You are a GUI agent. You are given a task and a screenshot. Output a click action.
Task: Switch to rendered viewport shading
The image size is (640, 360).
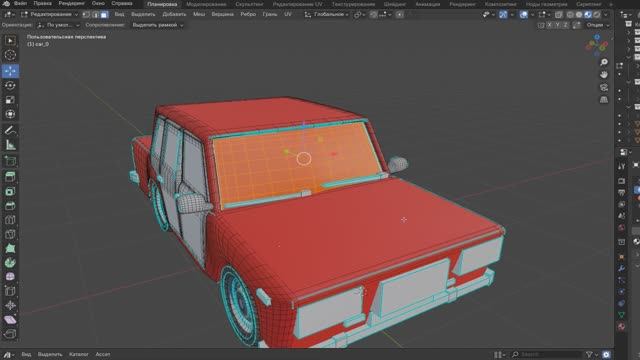pos(596,14)
